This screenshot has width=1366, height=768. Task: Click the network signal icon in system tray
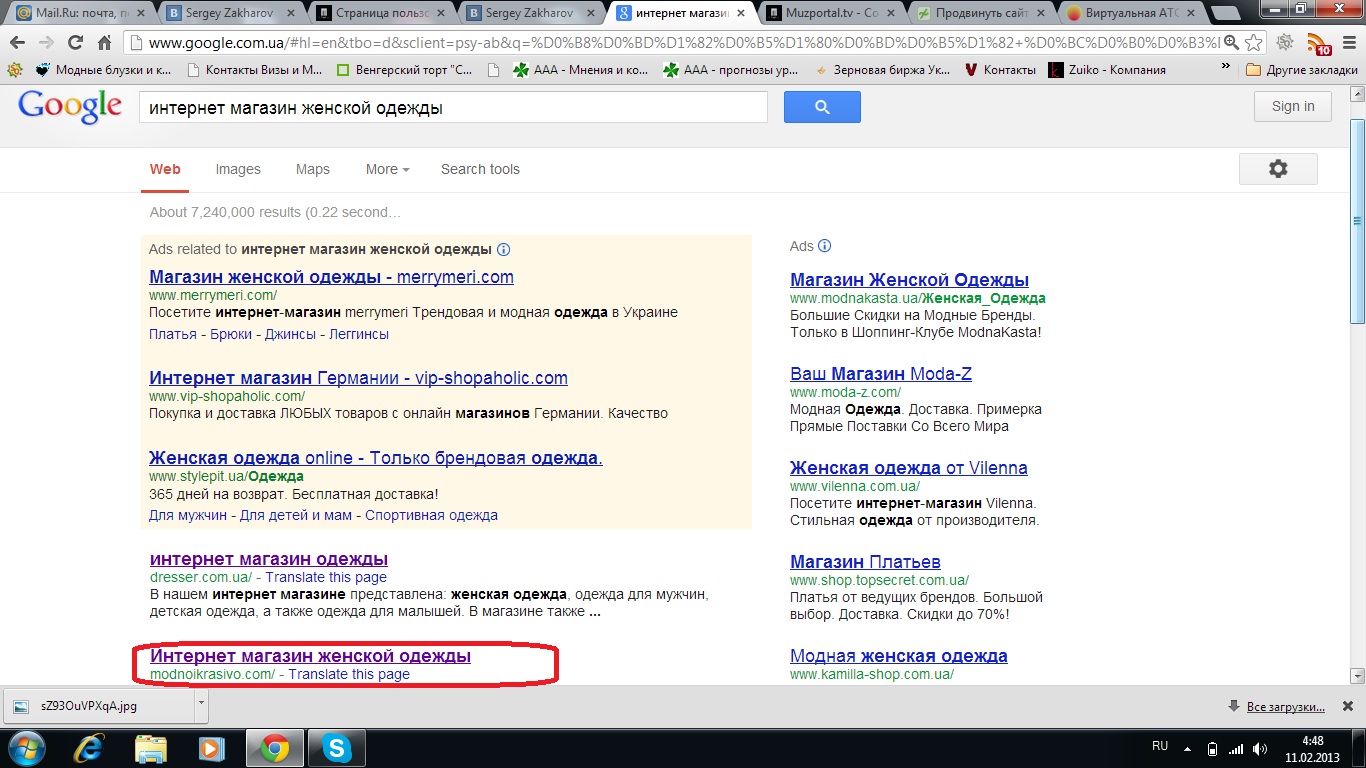1235,748
